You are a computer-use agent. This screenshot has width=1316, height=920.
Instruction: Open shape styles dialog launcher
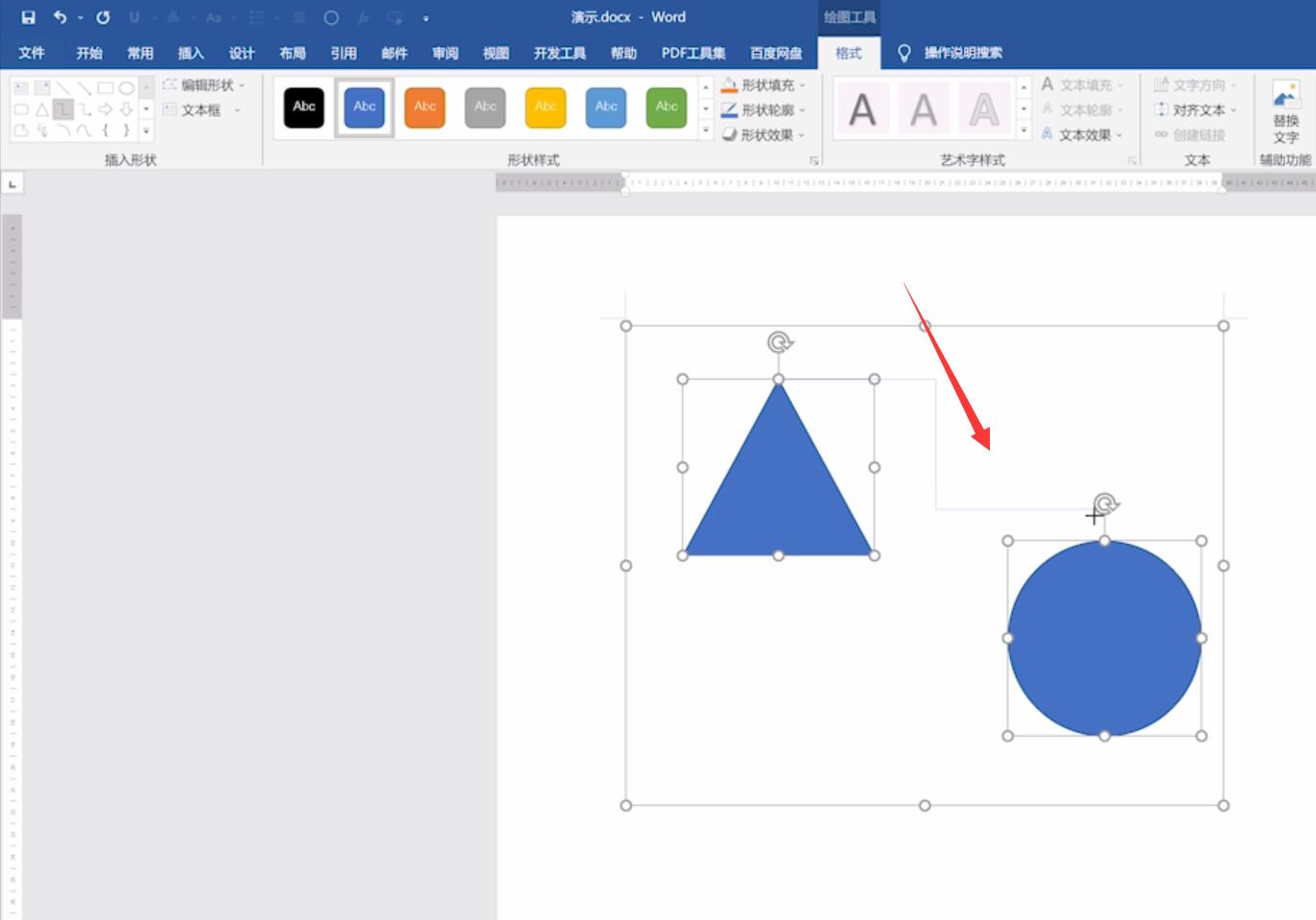813,160
